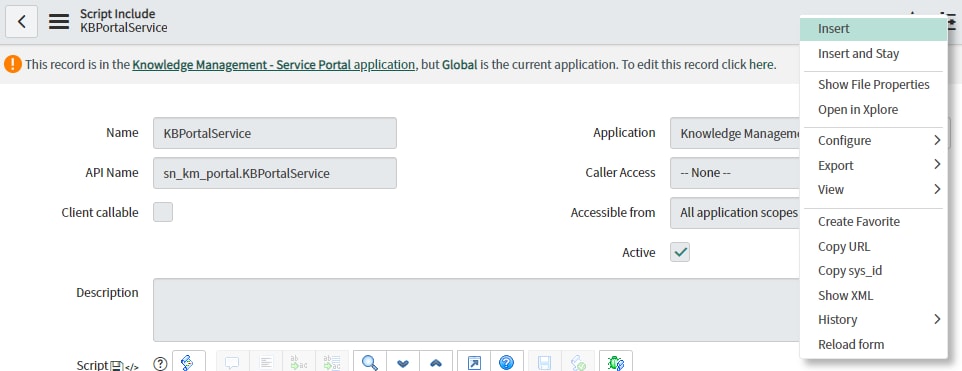
Task: Toggle the Active checkbox
Action: (x=680, y=252)
